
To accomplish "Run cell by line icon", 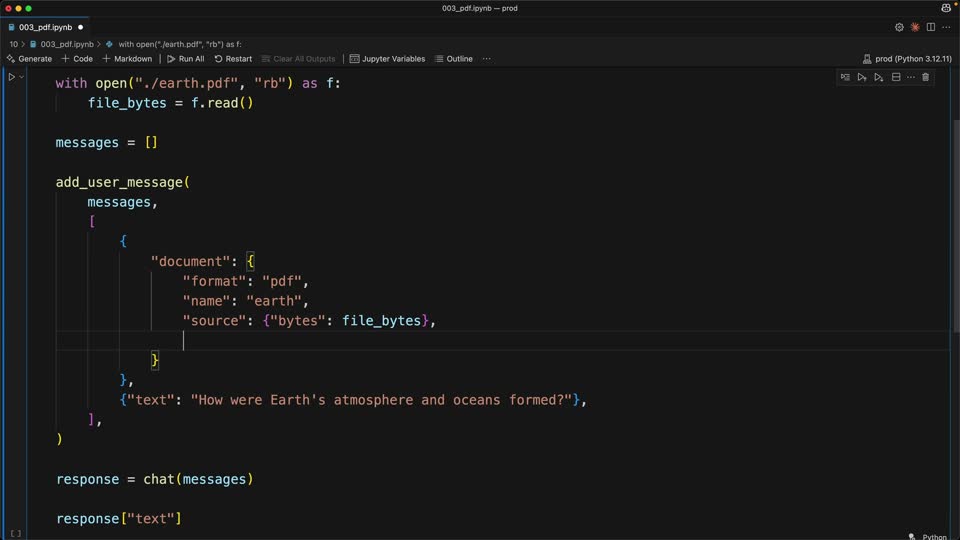I will [x=845, y=77].
